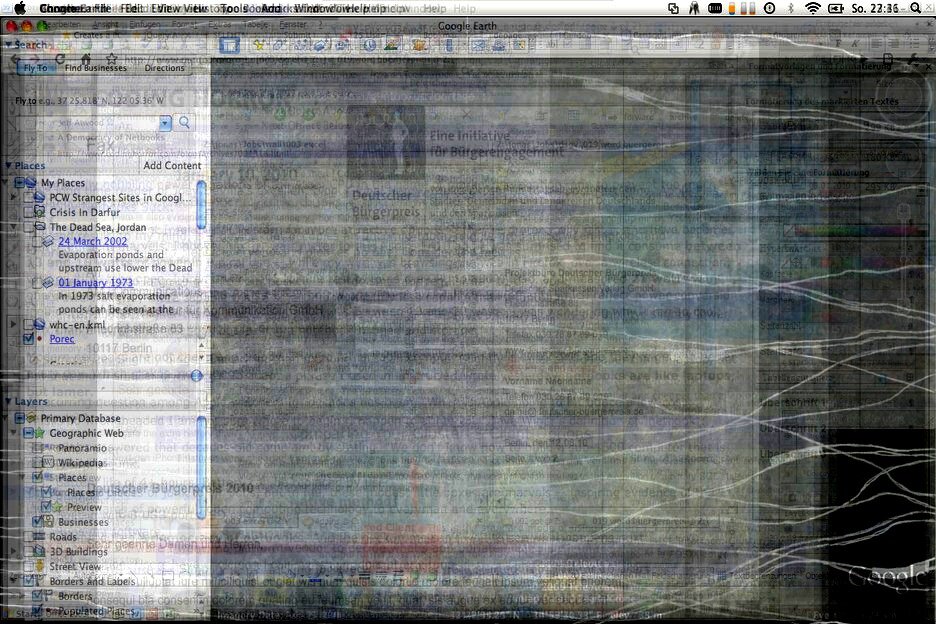Select the Ruler tool icon
The width and height of the screenshot is (936, 624).
click(x=449, y=45)
